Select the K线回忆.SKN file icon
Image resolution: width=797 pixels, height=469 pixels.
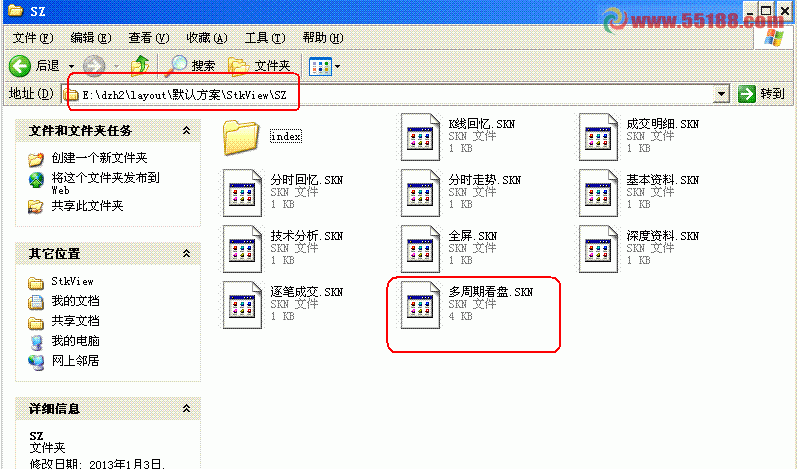[420, 137]
